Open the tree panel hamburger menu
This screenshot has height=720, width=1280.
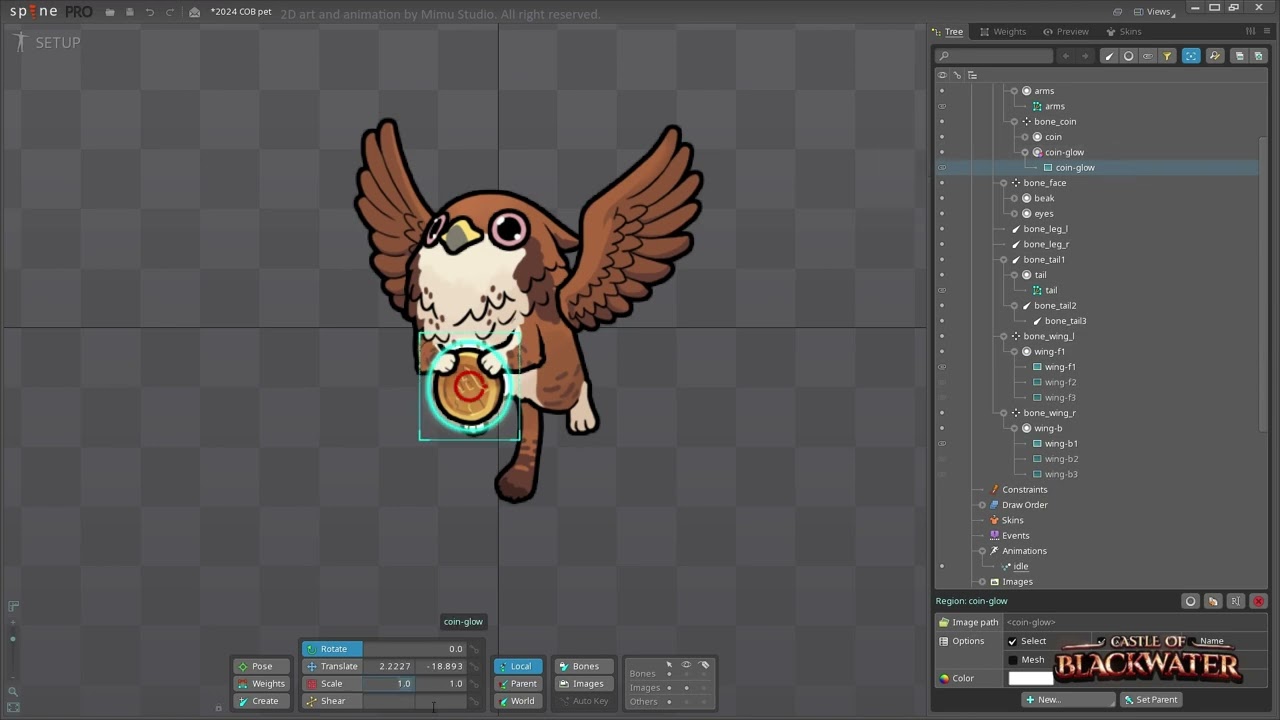tap(1265, 31)
